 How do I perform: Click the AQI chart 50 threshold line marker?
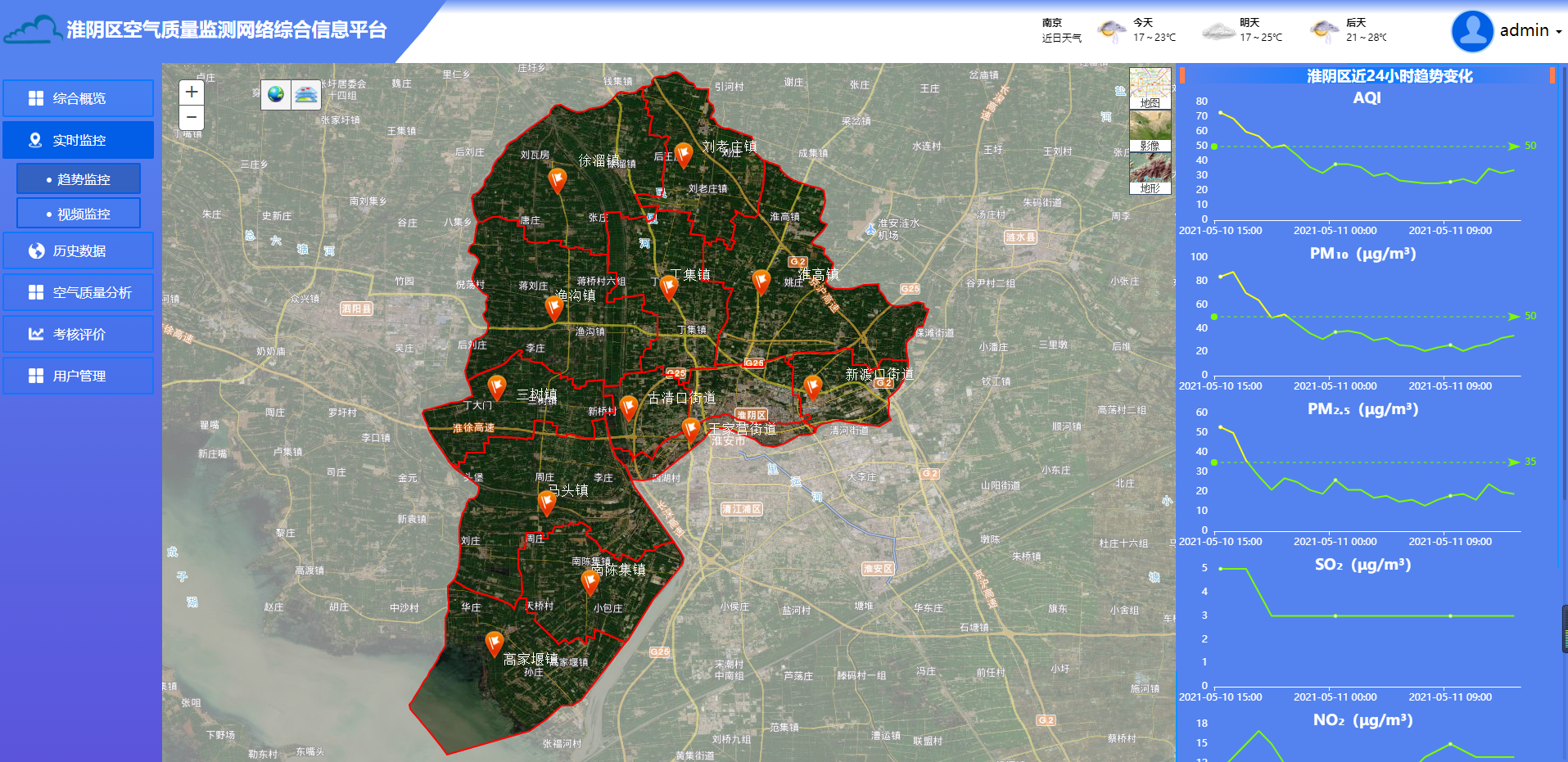pyautogui.click(x=1214, y=147)
